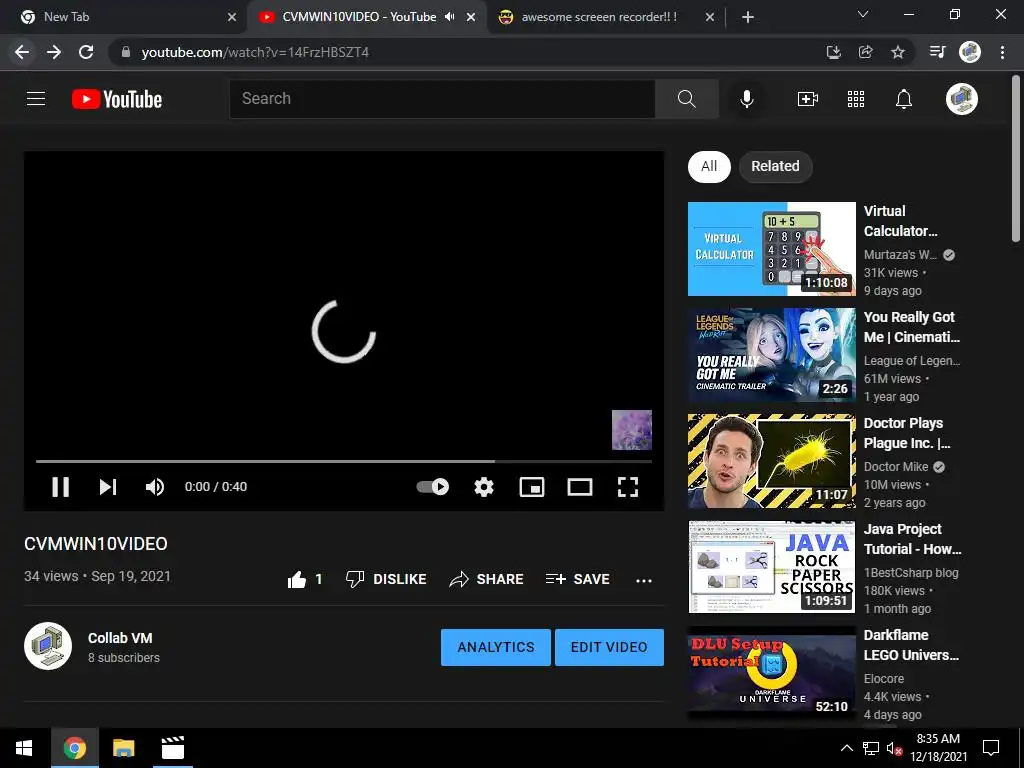This screenshot has height=768, width=1024.
Task: Click the page vertical scrollbar
Action: click(1016, 160)
